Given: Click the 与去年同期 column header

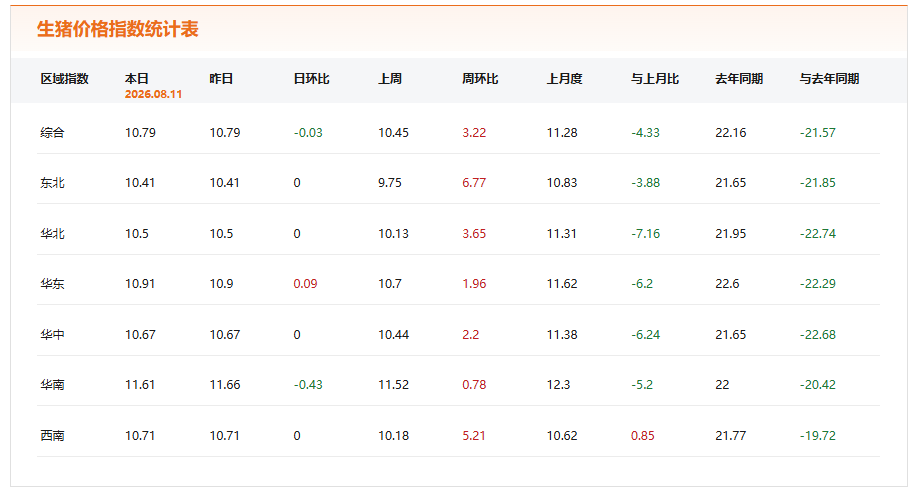Looking at the screenshot, I should [829, 79].
